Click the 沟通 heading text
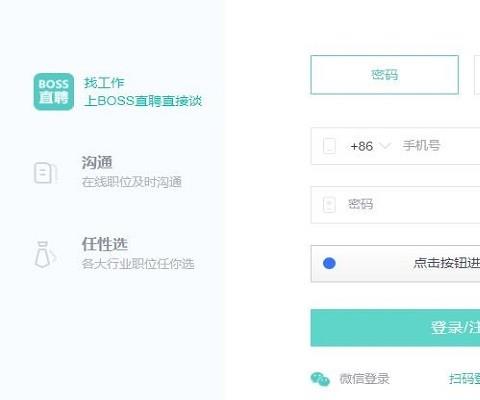This screenshot has height=400, width=480. 97,162
